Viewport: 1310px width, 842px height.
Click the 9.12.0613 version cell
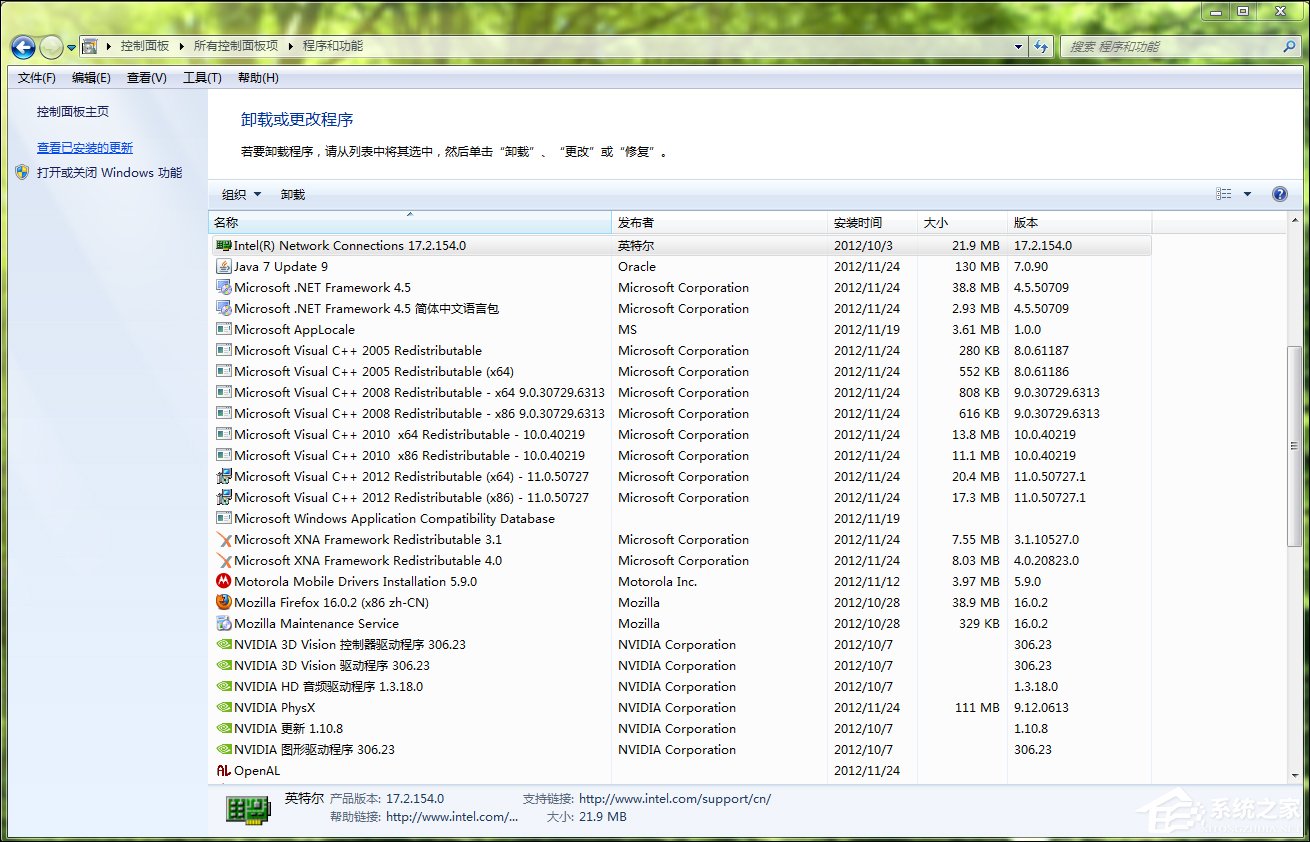point(1041,707)
